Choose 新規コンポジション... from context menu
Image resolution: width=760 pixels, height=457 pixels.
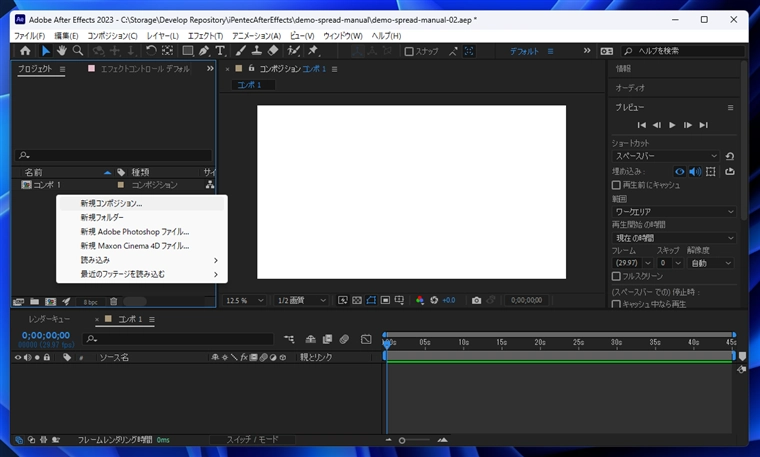point(142,204)
